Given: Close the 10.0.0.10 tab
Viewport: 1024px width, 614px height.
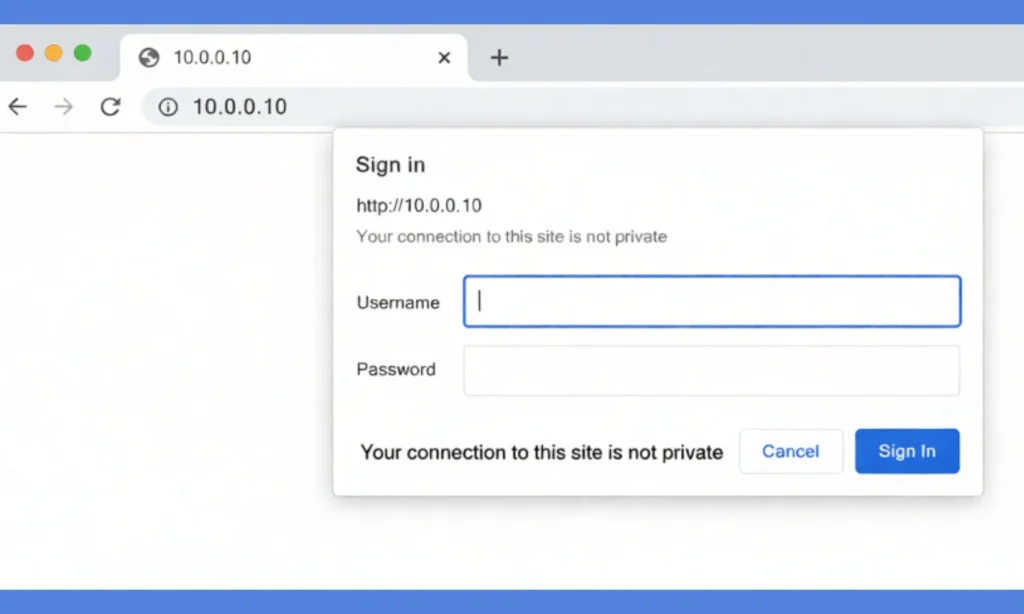Looking at the screenshot, I should tap(443, 58).
